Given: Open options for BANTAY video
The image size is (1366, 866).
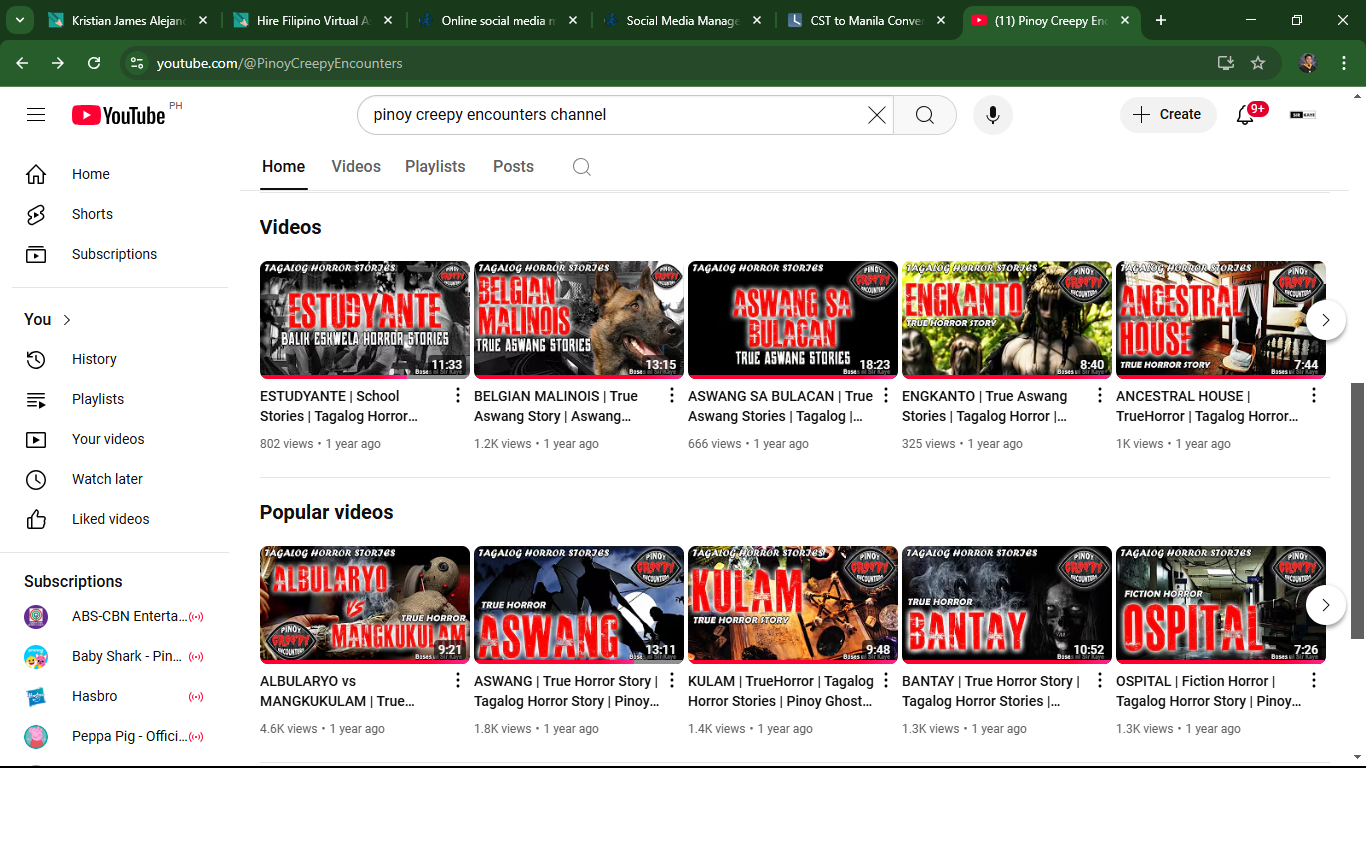Looking at the screenshot, I should [x=1100, y=680].
